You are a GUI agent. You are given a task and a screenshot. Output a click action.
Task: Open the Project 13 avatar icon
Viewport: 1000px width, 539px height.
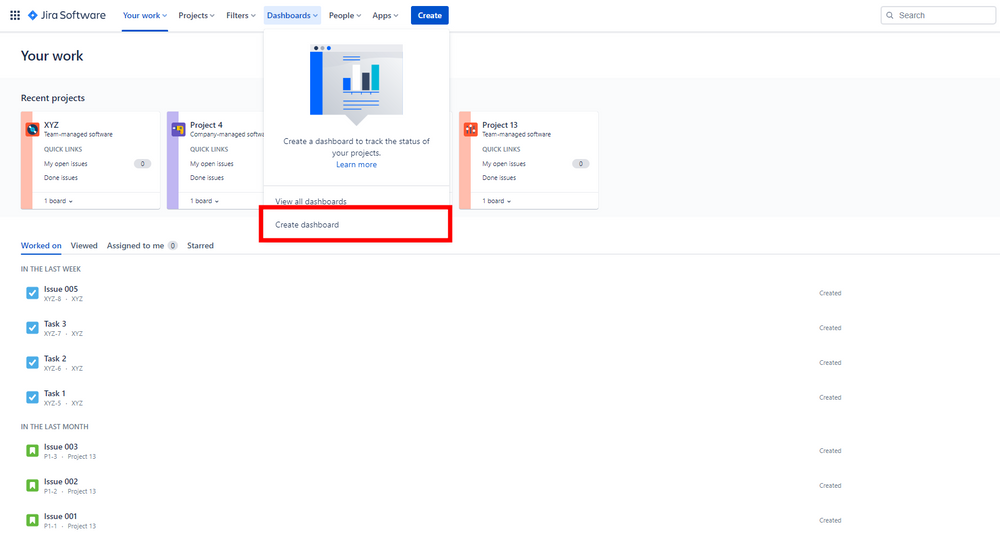[x=471, y=129]
